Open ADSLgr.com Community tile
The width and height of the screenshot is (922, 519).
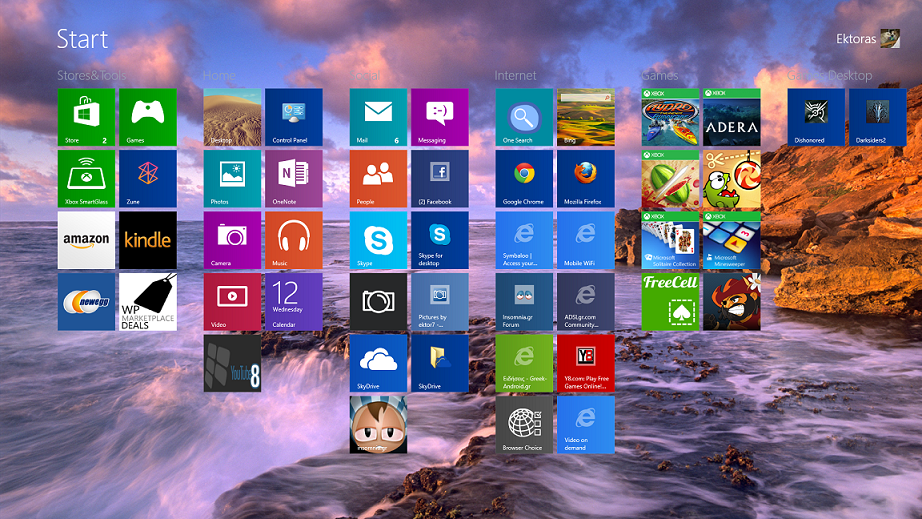pos(585,302)
